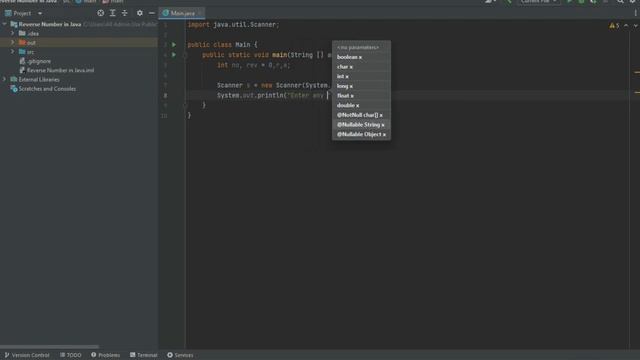Open the TODO tool window

71,355
